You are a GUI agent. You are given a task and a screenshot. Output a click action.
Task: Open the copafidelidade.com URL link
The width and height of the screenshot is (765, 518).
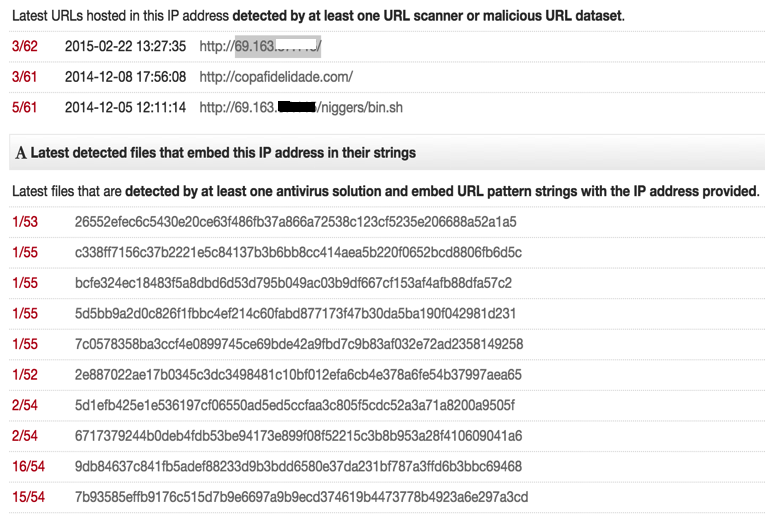click(x=276, y=77)
